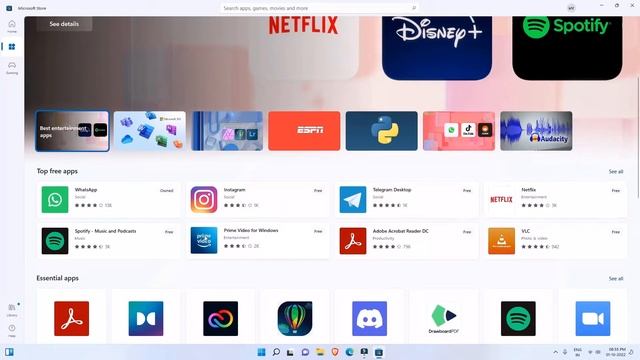Click the Owned label on WhatsApp card
This screenshot has width=640, height=360.
pos(167,191)
